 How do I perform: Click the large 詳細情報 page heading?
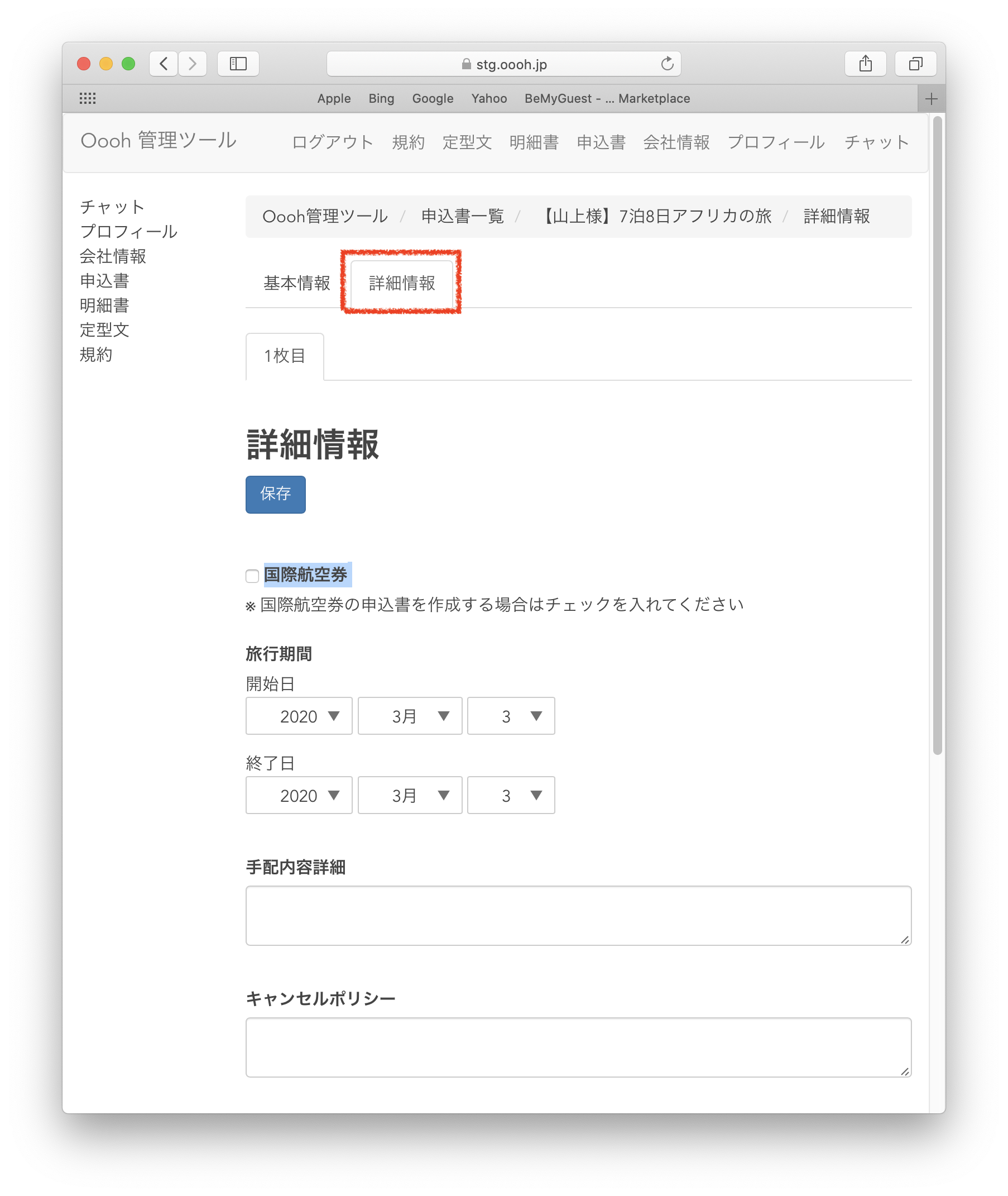click(x=313, y=444)
